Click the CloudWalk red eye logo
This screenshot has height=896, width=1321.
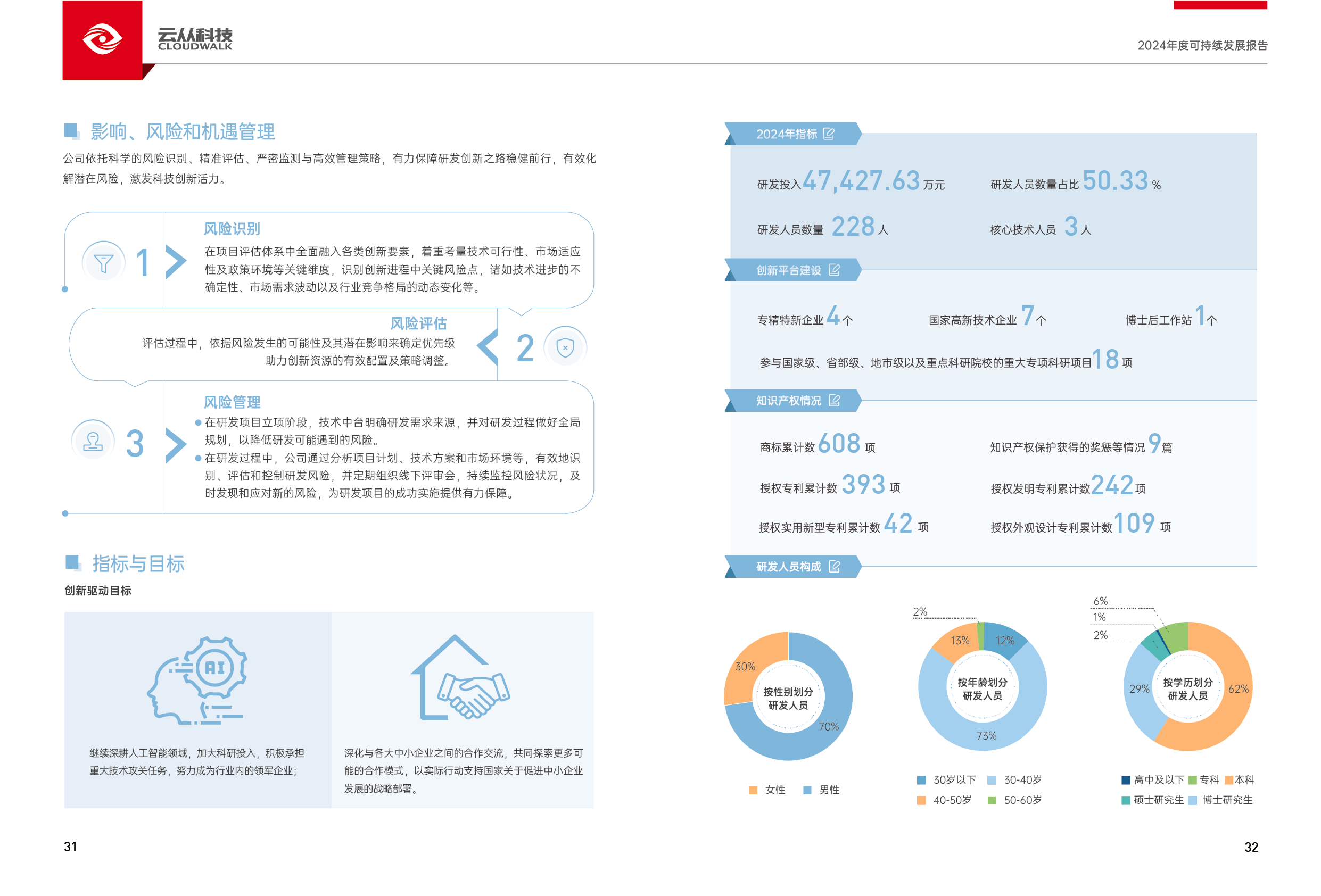[x=102, y=39]
